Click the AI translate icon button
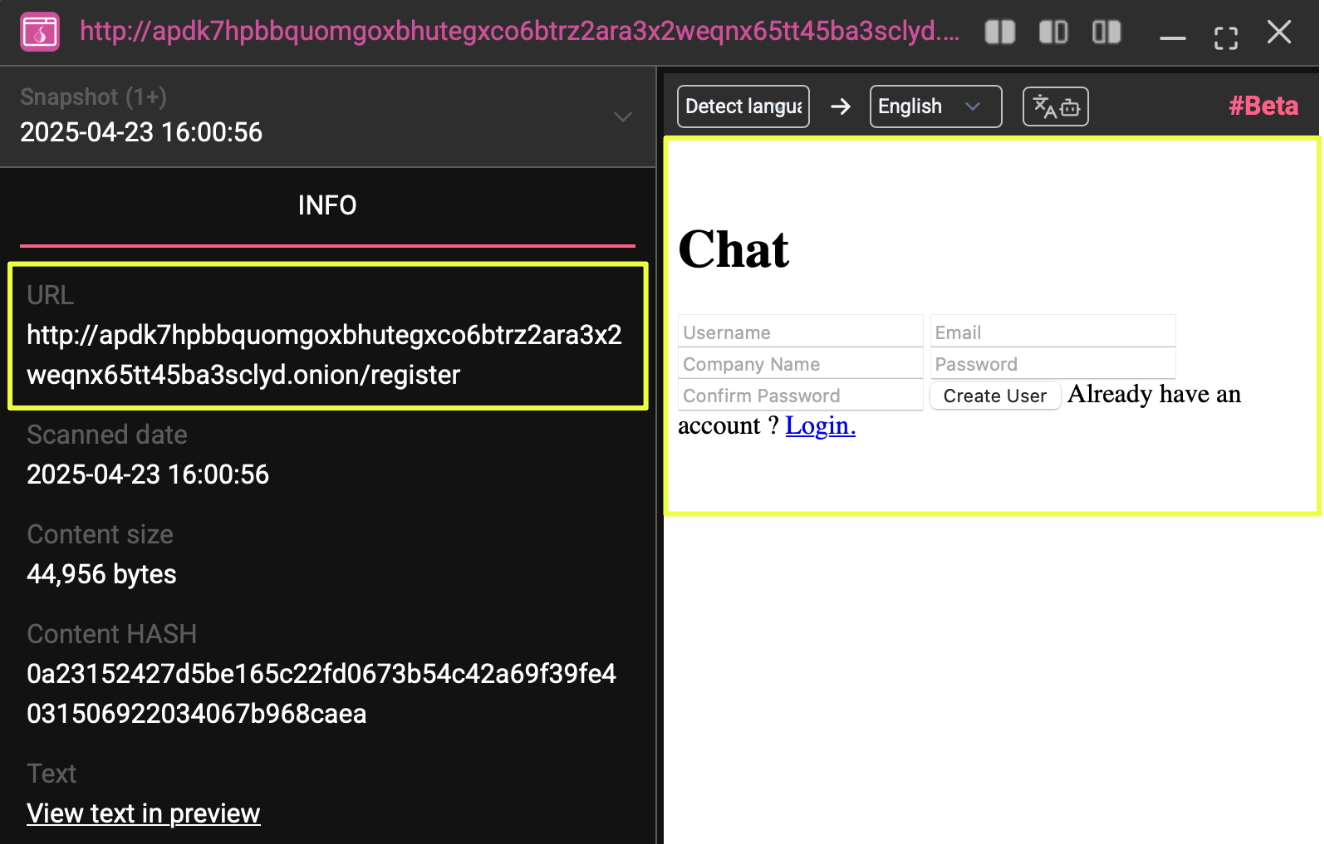The width and height of the screenshot is (1324, 844). click(x=1055, y=107)
